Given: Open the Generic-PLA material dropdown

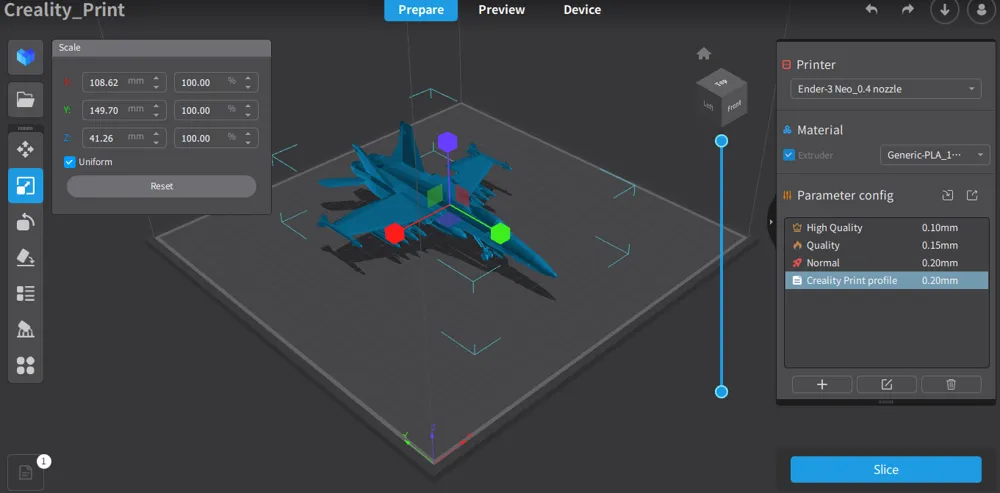Looking at the screenshot, I should tap(935, 155).
